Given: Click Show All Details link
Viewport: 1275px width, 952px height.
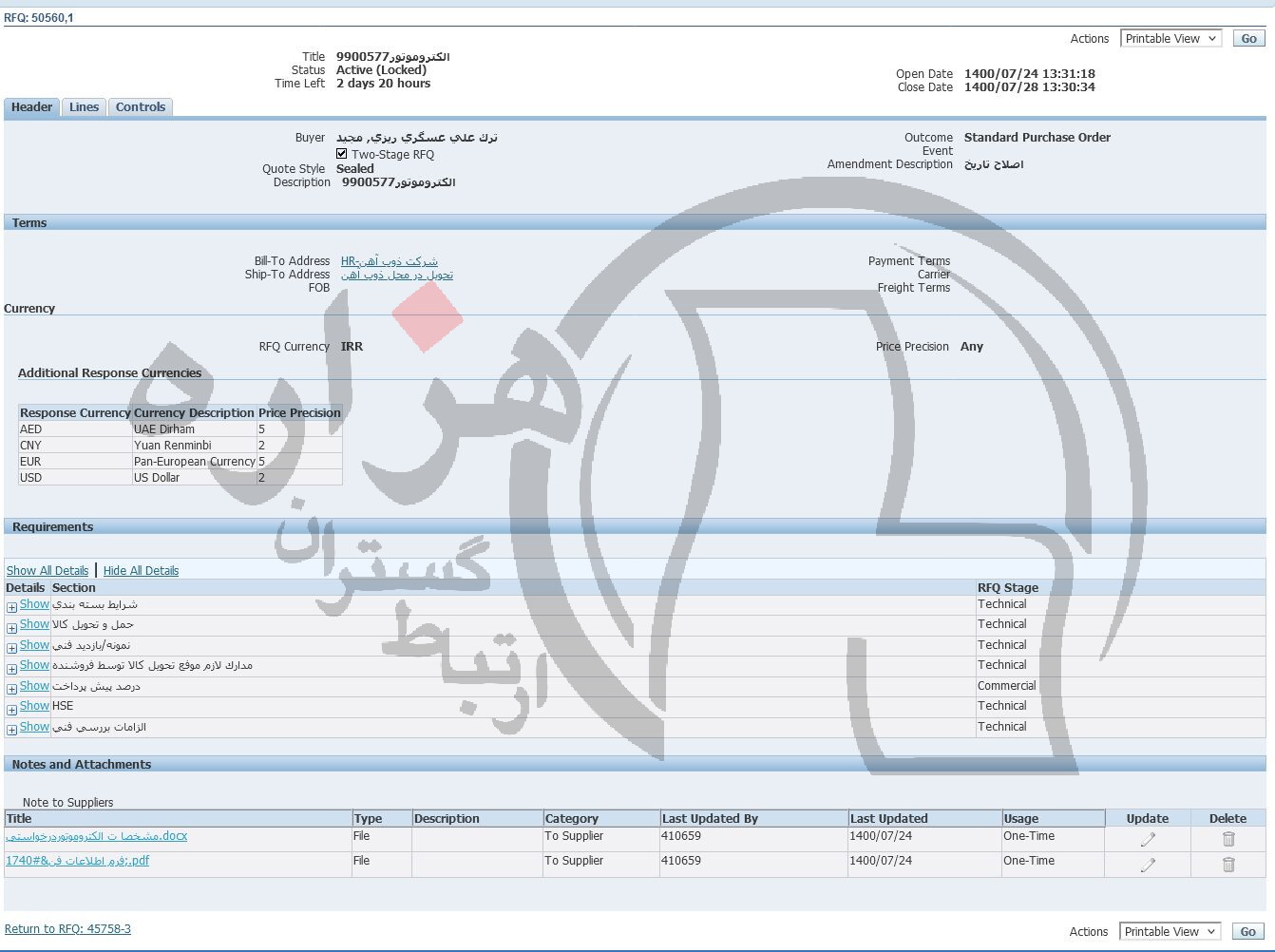Looking at the screenshot, I should [x=48, y=571].
